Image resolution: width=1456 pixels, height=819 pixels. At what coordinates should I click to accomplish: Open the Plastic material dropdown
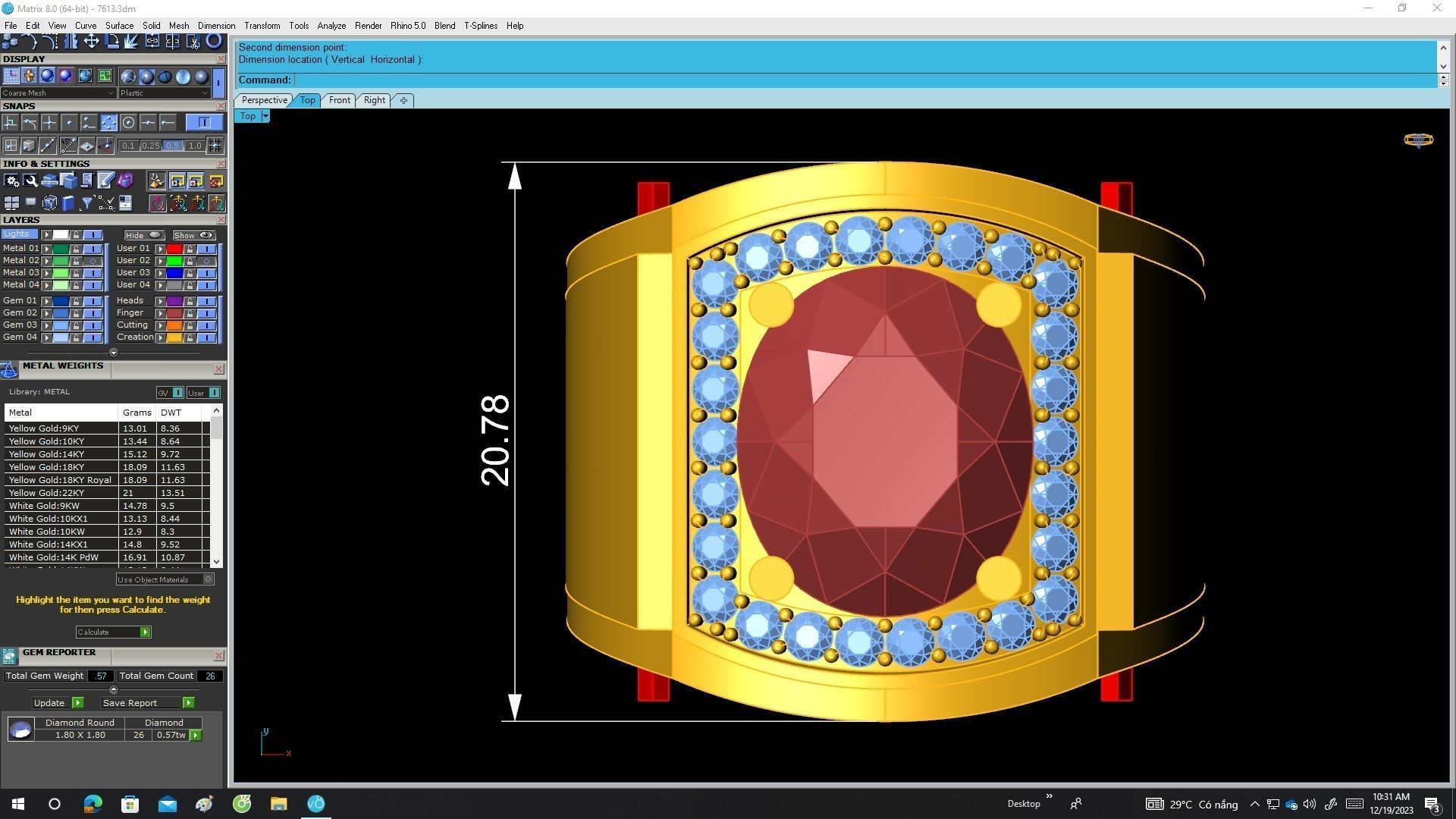(x=164, y=93)
